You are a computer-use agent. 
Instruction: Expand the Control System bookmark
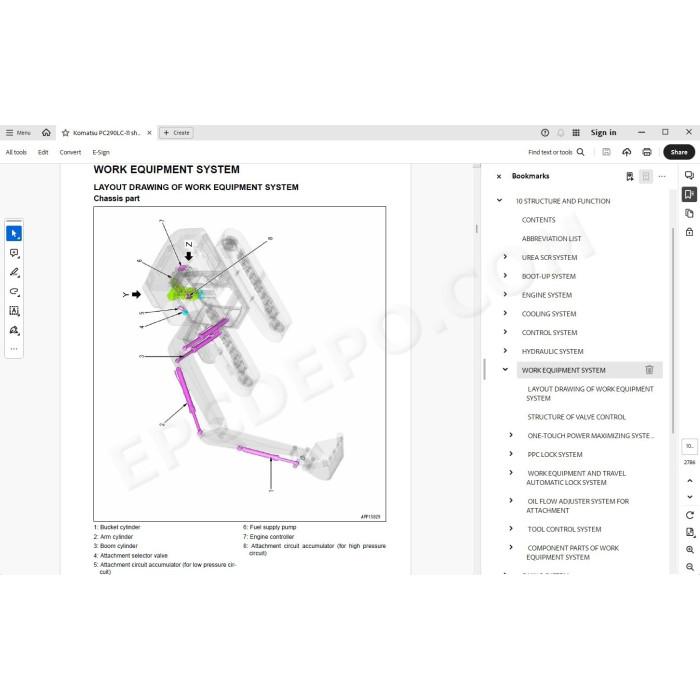click(x=505, y=332)
